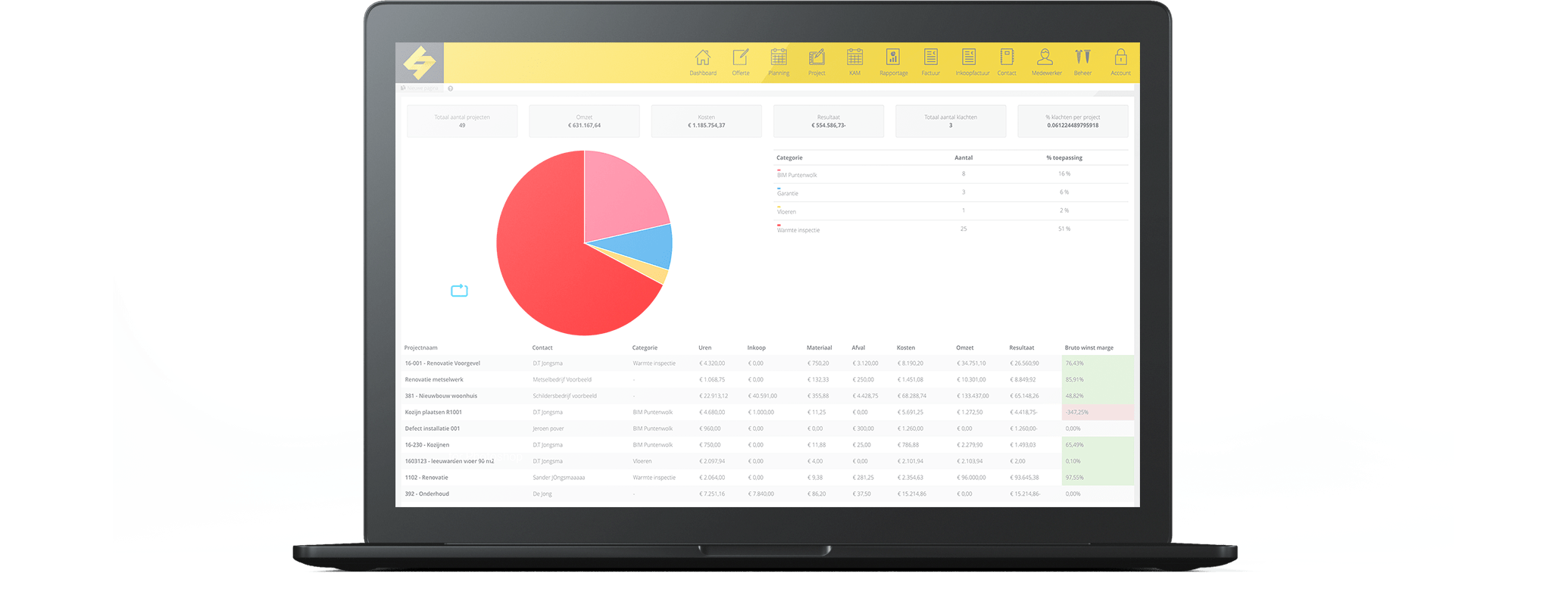Select the Kosten summary card
Image resolution: width=1568 pixels, height=595 pixels.
point(706,121)
